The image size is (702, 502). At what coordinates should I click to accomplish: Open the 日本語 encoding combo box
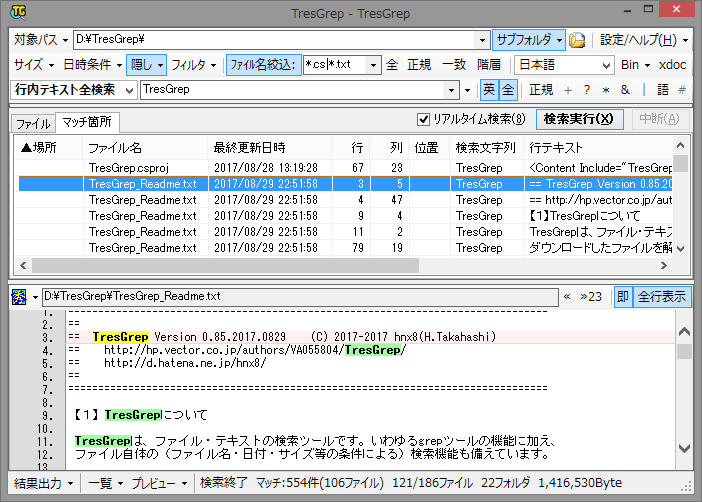click(x=564, y=65)
